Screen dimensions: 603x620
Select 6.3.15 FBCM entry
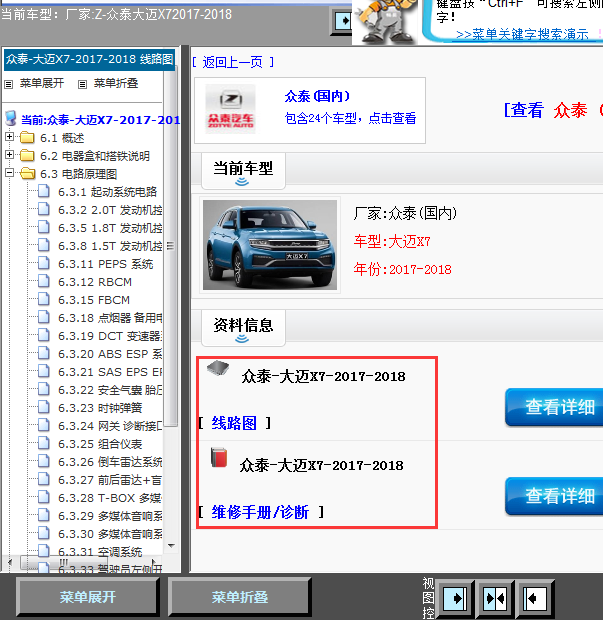click(x=94, y=300)
